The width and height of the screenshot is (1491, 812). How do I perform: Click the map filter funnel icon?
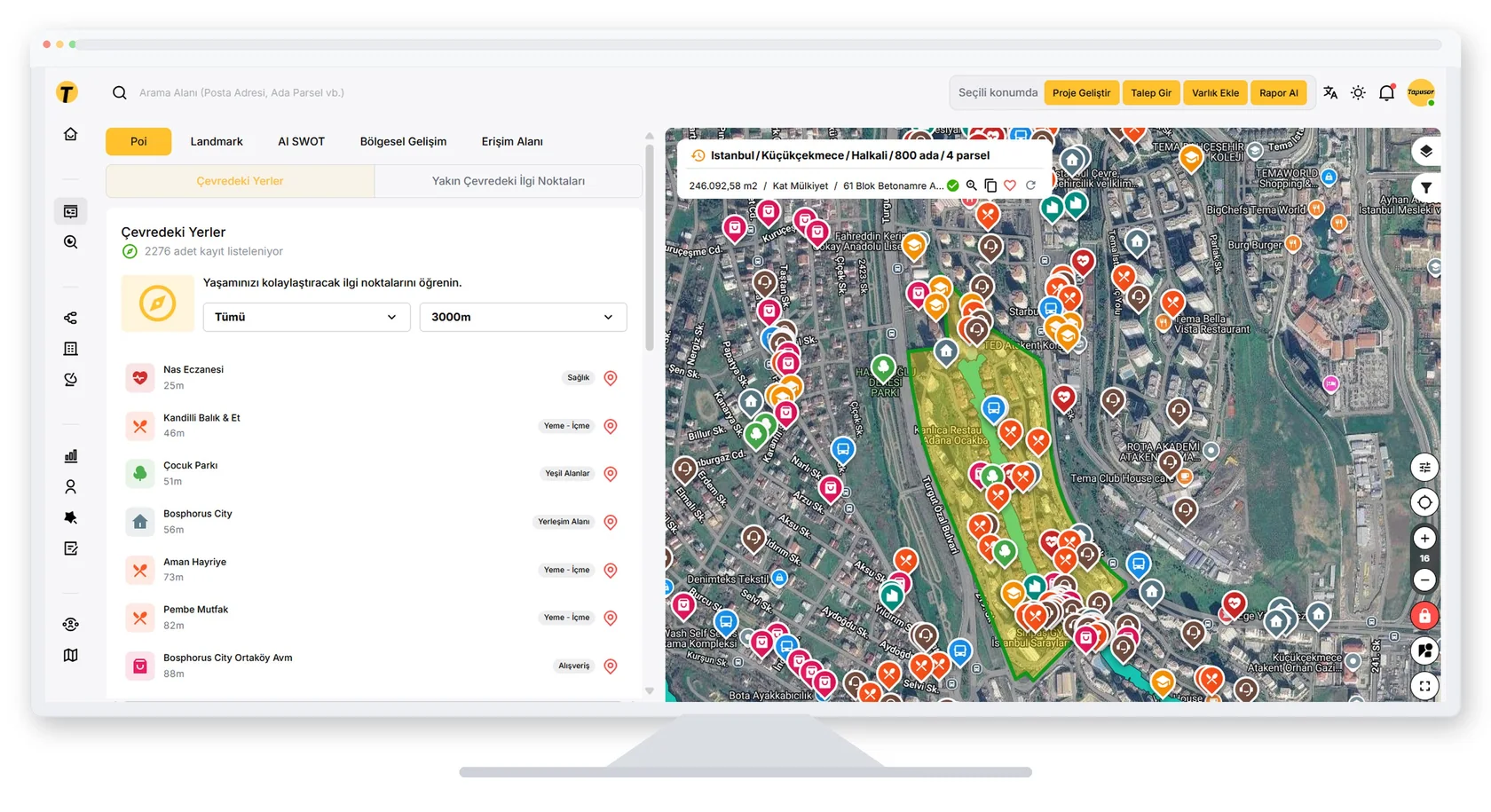click(x=1425, y=187)
